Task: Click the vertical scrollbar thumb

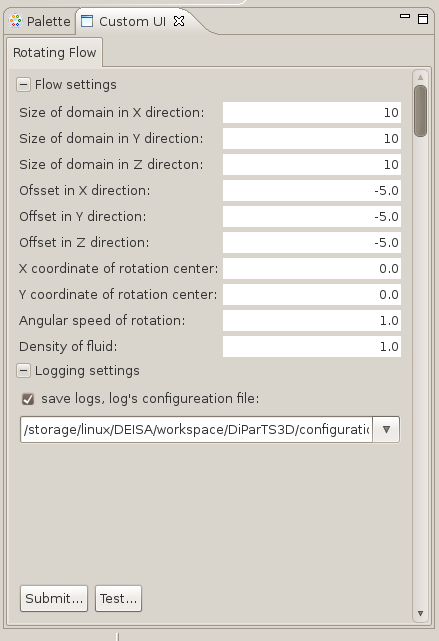Action: coord(420,111)
